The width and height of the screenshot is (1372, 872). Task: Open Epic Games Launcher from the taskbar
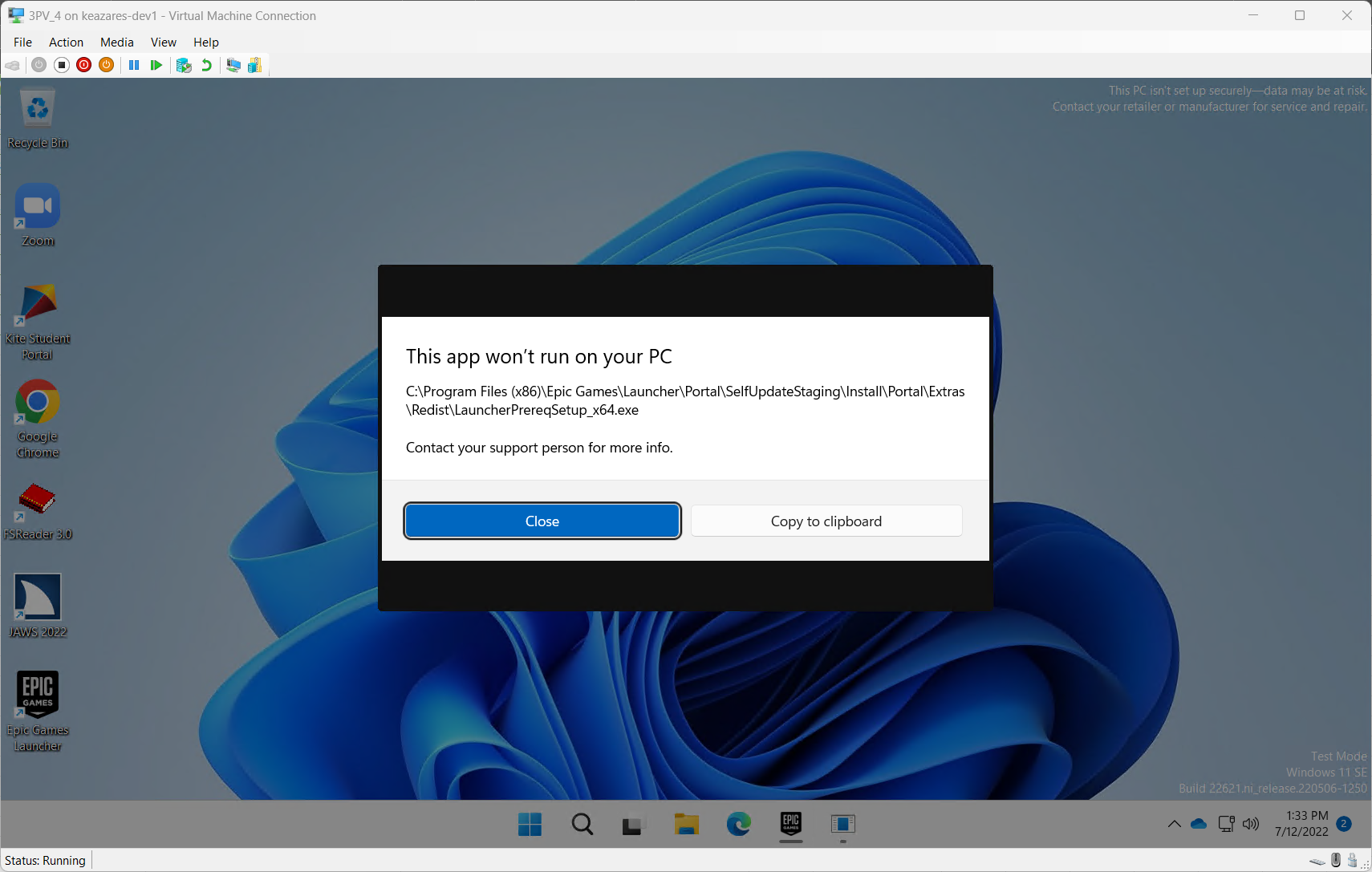click(x=790, y=824)
